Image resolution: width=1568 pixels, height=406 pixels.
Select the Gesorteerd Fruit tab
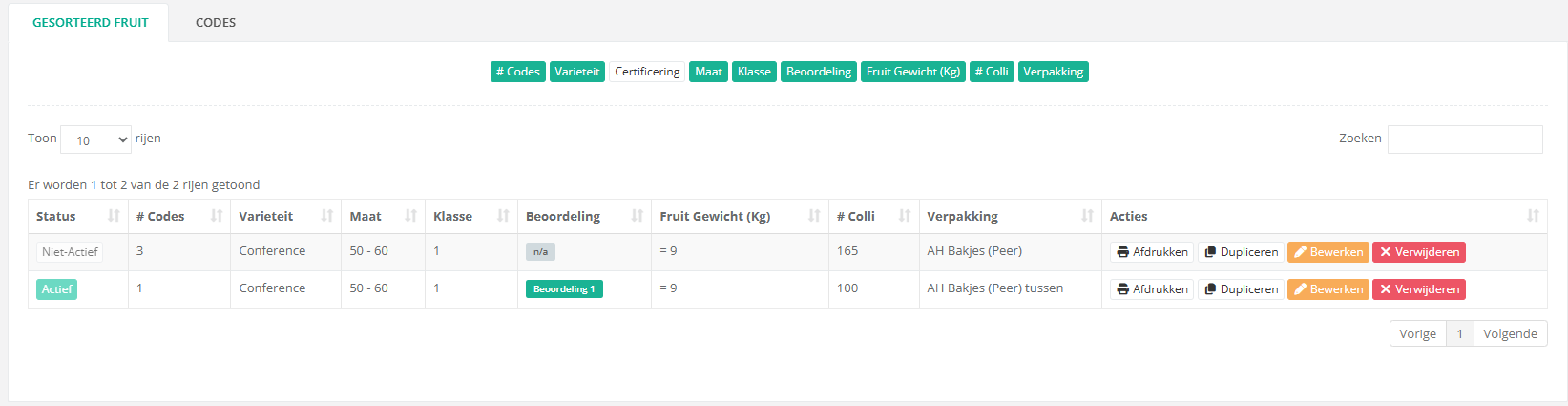[90, 22]
